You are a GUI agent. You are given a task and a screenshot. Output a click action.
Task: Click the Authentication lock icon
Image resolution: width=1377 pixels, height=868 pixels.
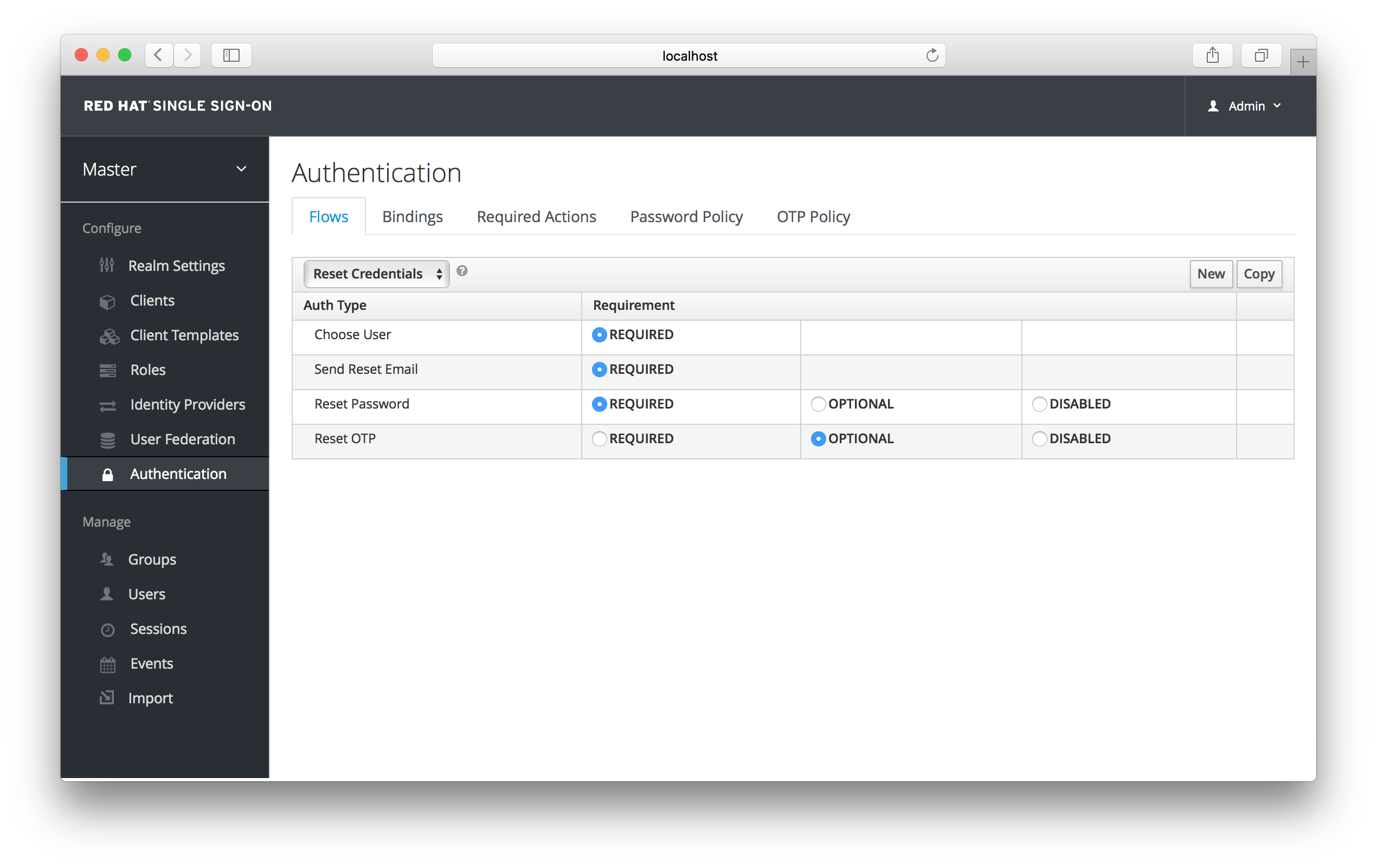110,474
